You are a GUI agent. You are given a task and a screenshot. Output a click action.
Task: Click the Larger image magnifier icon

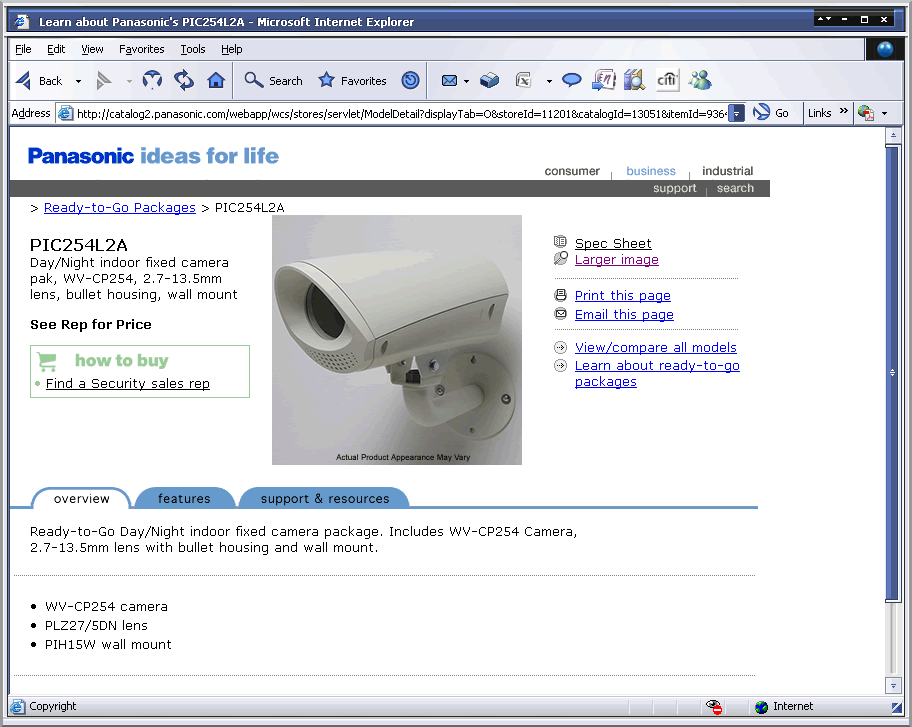(x=561, y=258)
